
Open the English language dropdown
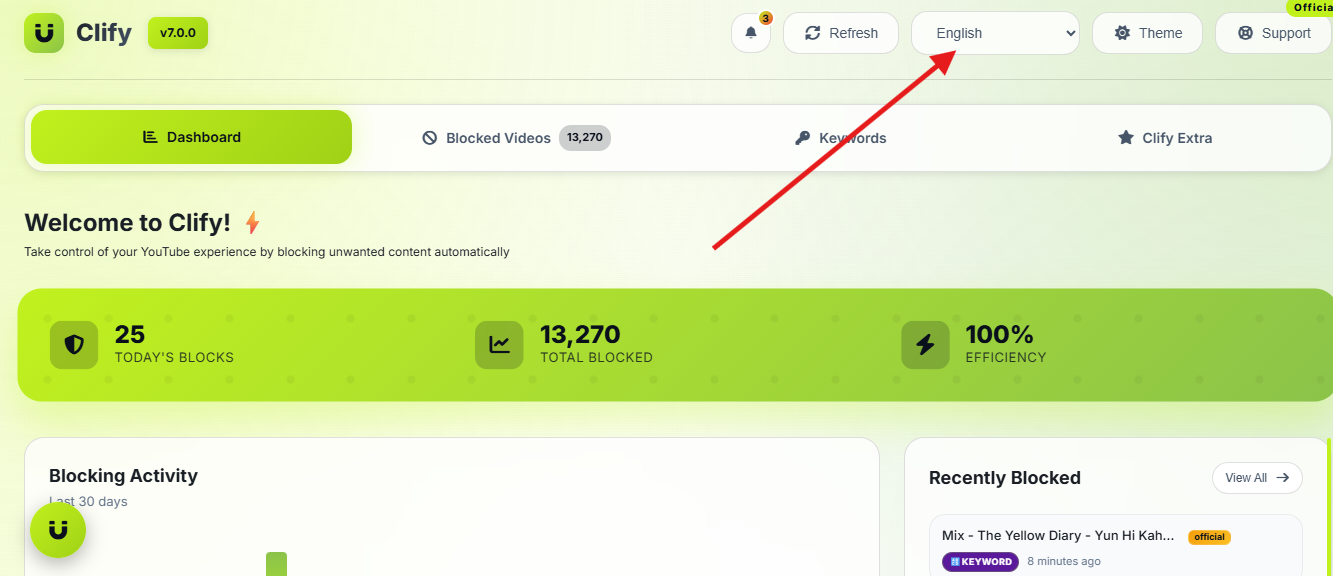(x=995, y=33)
